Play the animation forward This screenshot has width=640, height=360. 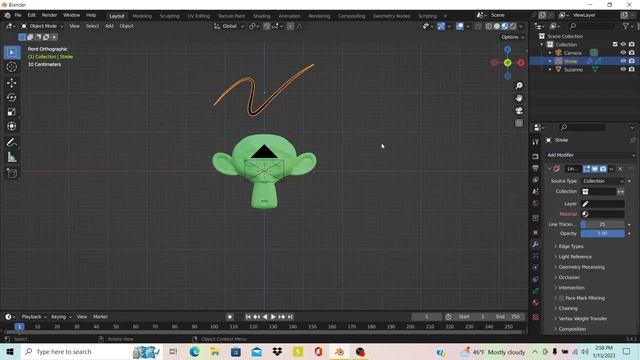tap(273, 317)
